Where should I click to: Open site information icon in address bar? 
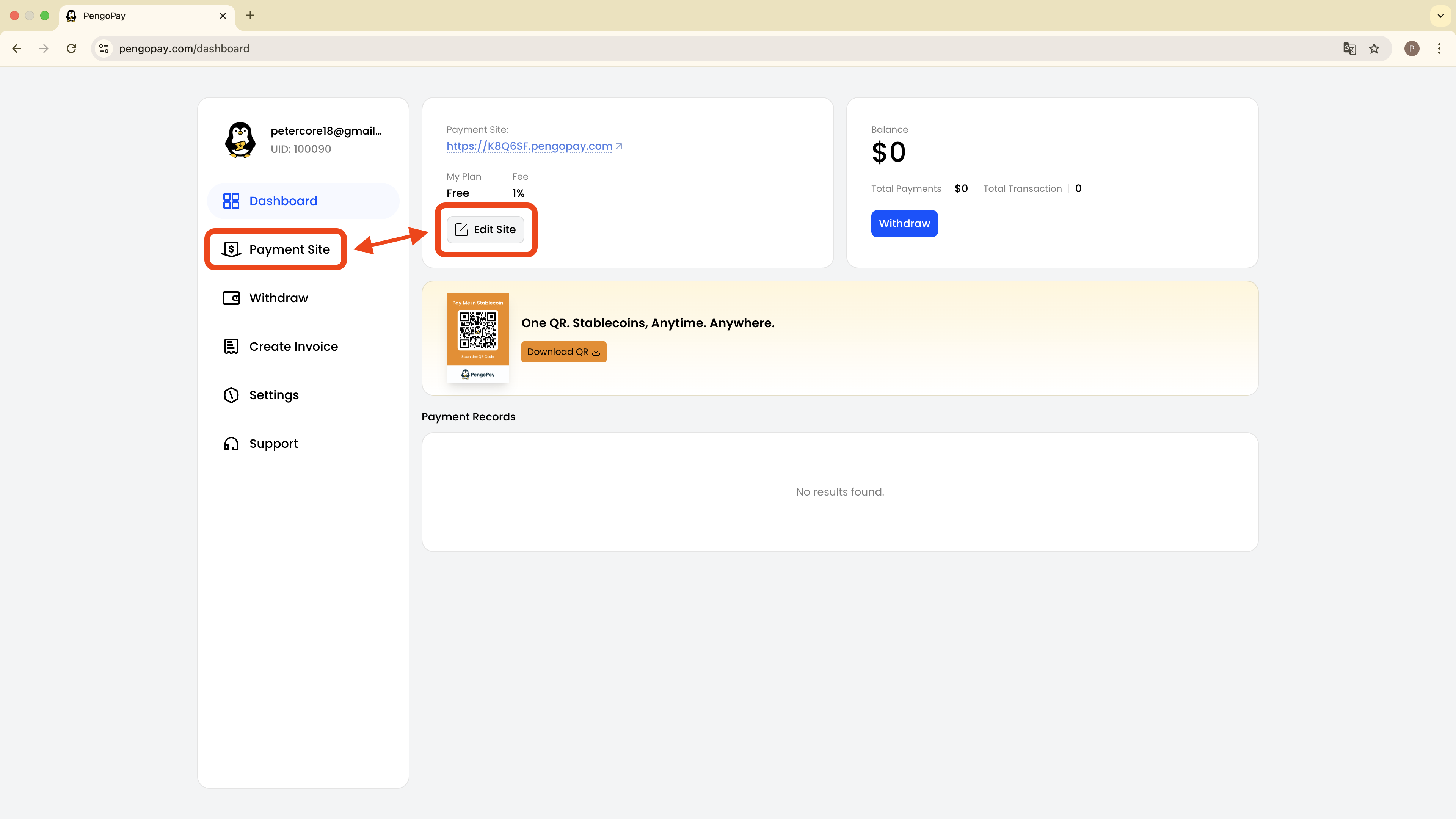pyautogui.click(x=104, y=49)
